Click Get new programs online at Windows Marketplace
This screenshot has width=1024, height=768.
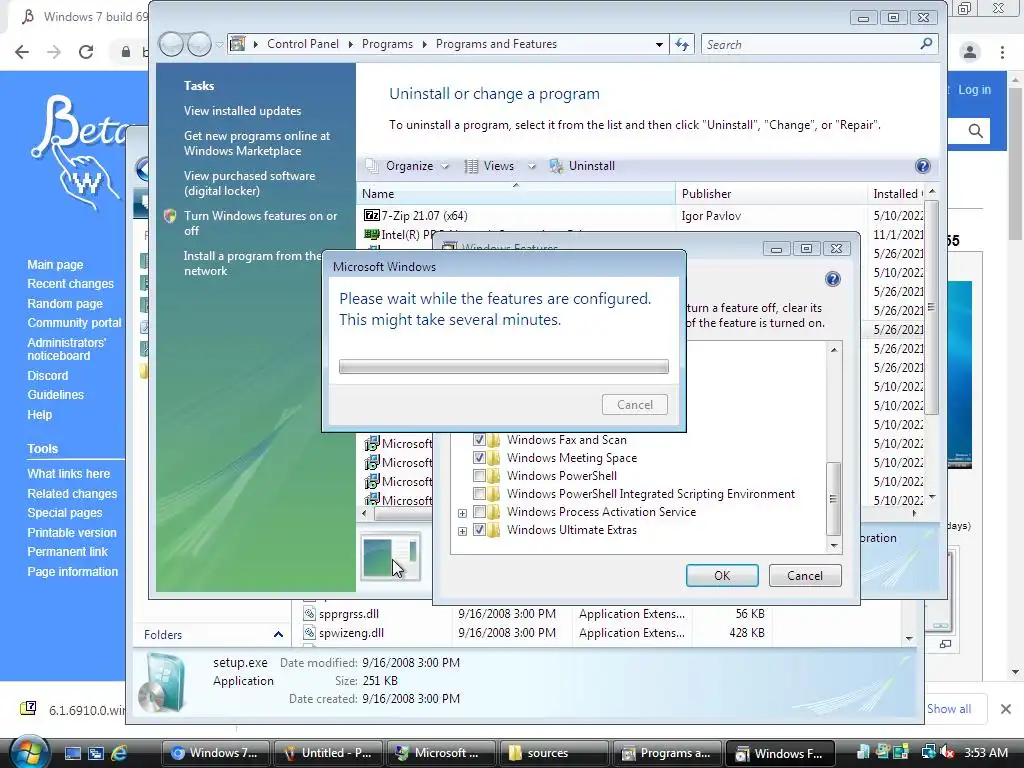click(x=257, y=143)
